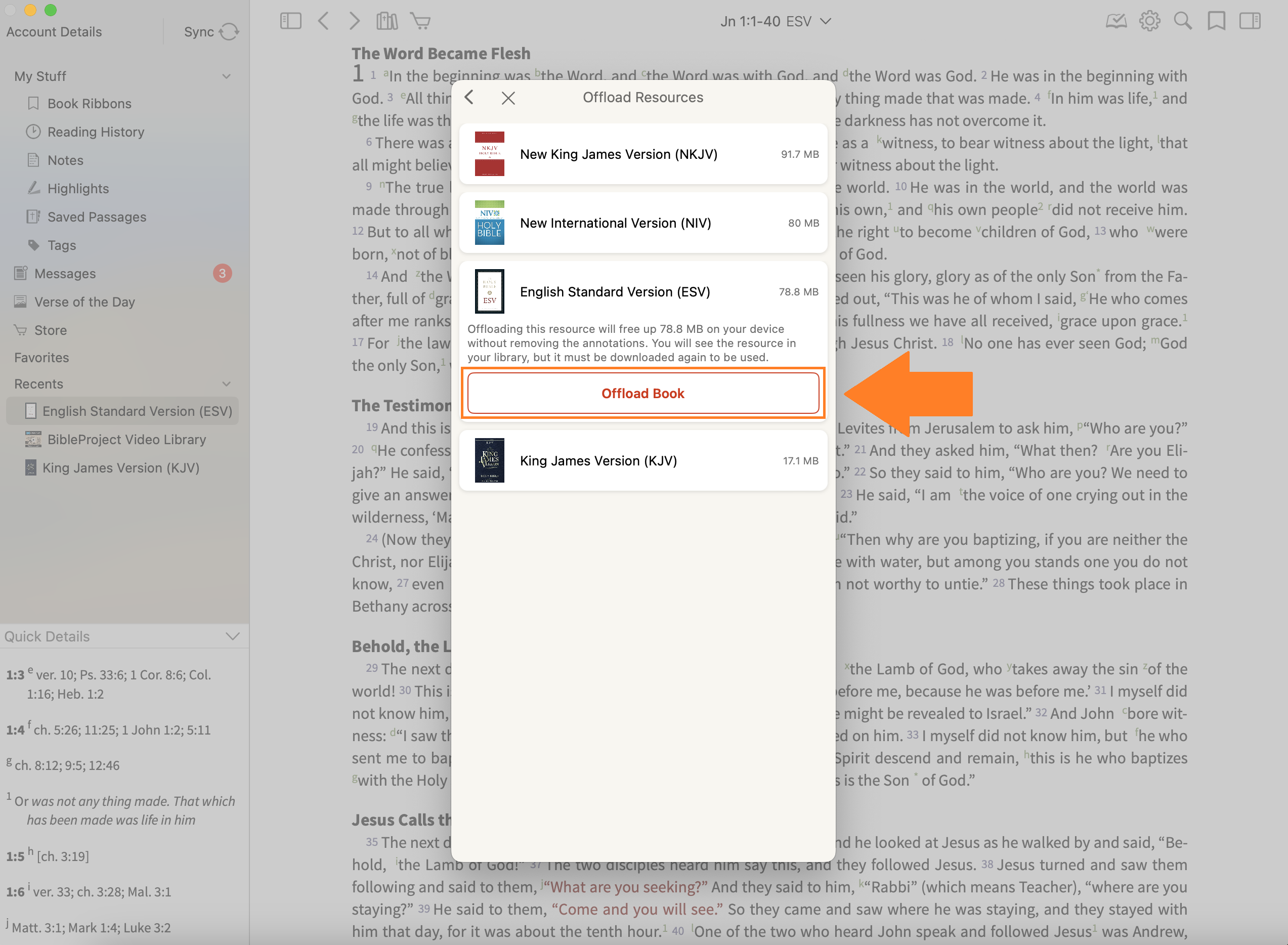This screenshot has width=1288, height=945.
Task: Select Messages in the sidebar
Action: coord(65,273)
